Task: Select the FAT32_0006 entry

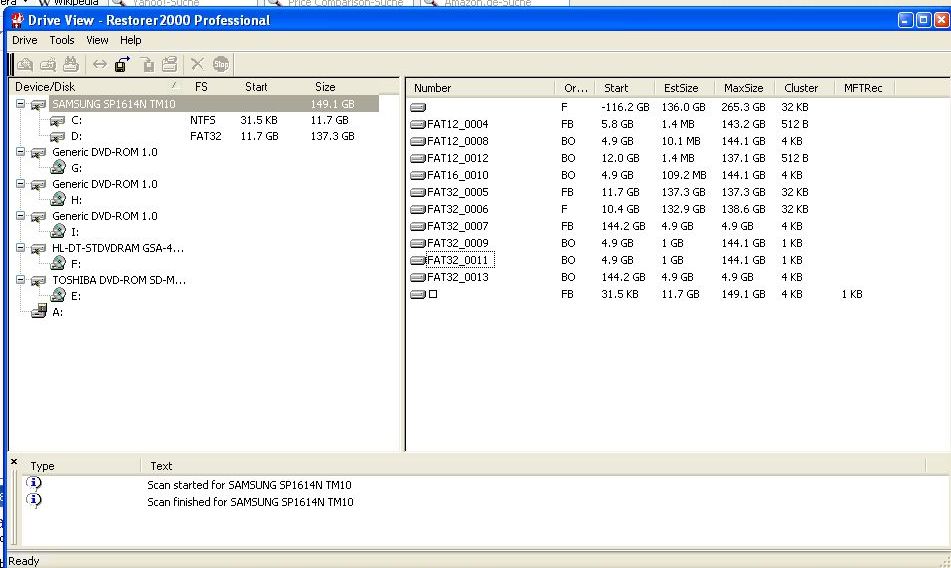Action: (457, 209)
